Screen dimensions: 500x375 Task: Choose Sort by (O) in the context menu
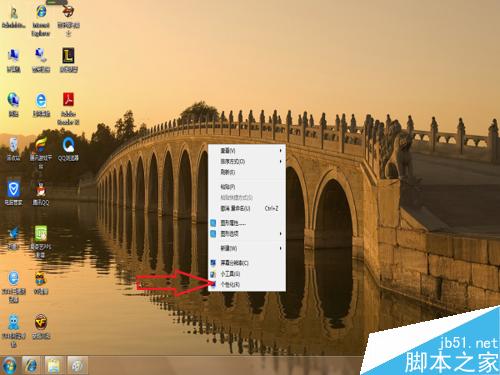pos(247,161)
